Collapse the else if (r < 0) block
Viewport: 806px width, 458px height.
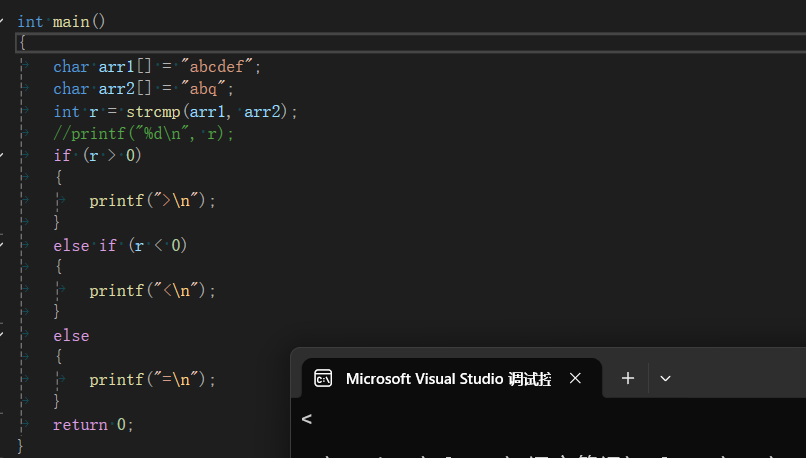point(2,245)
